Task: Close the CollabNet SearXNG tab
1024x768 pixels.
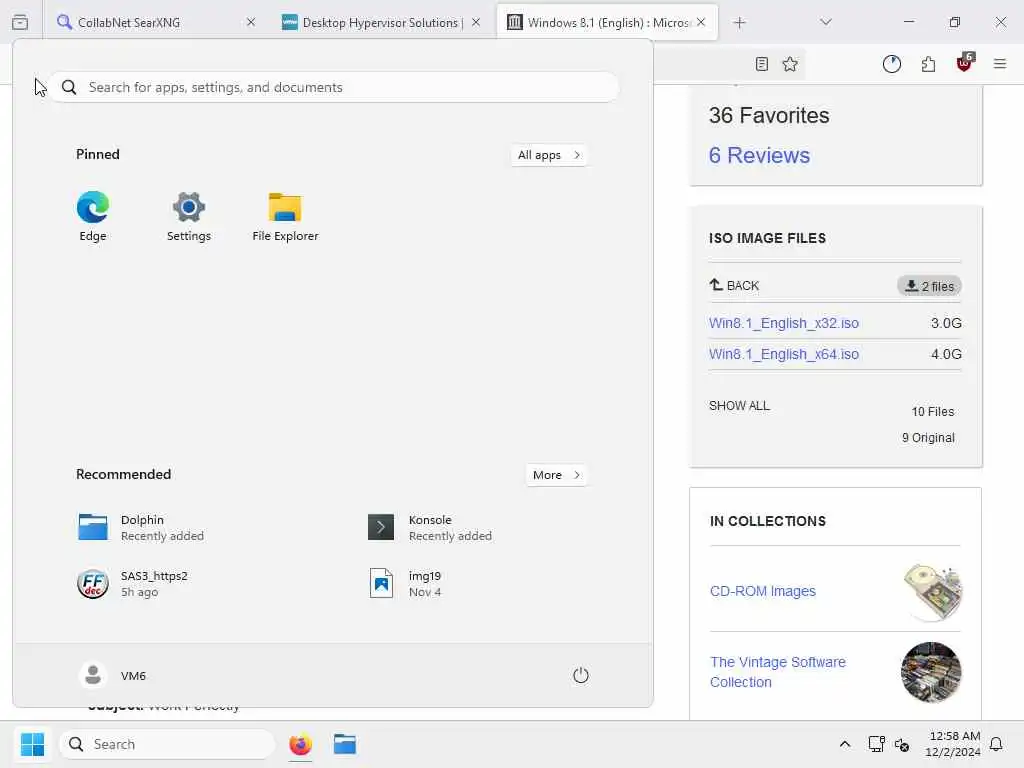Action: (251, 22)
